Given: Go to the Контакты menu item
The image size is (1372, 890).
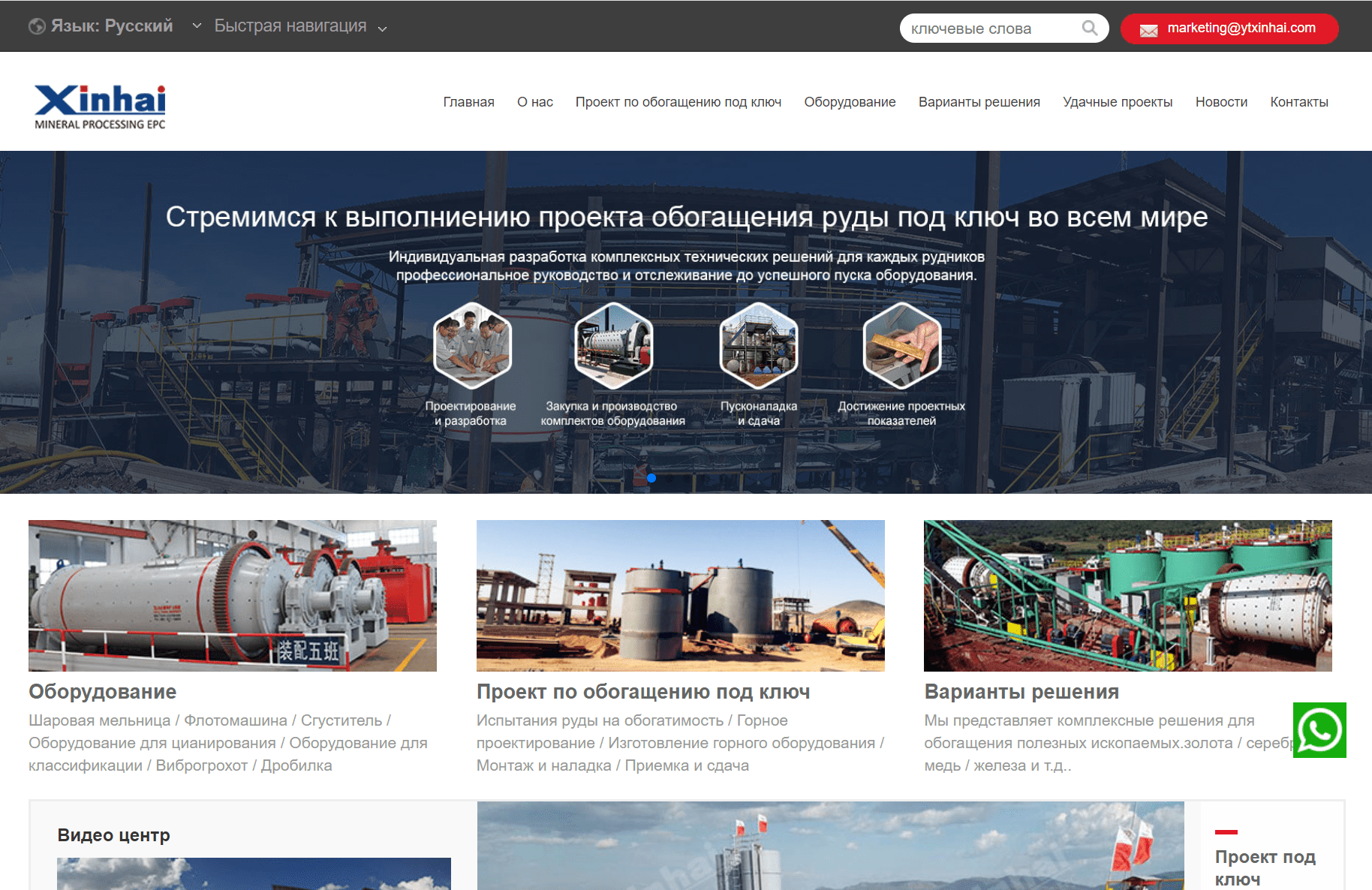Looking at the screenshot, I should (x=1299, y=102).
